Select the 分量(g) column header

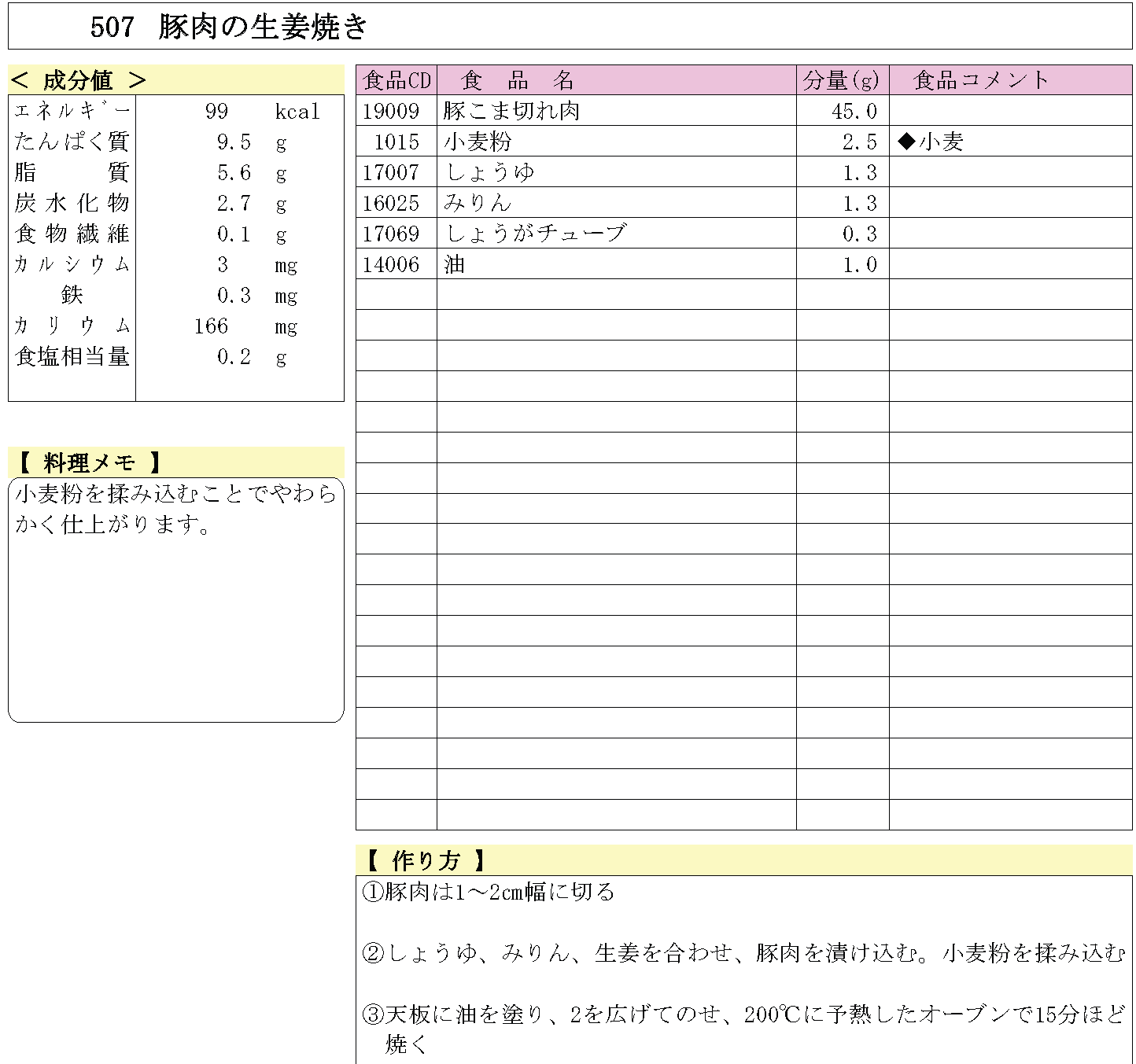(841, 80)
